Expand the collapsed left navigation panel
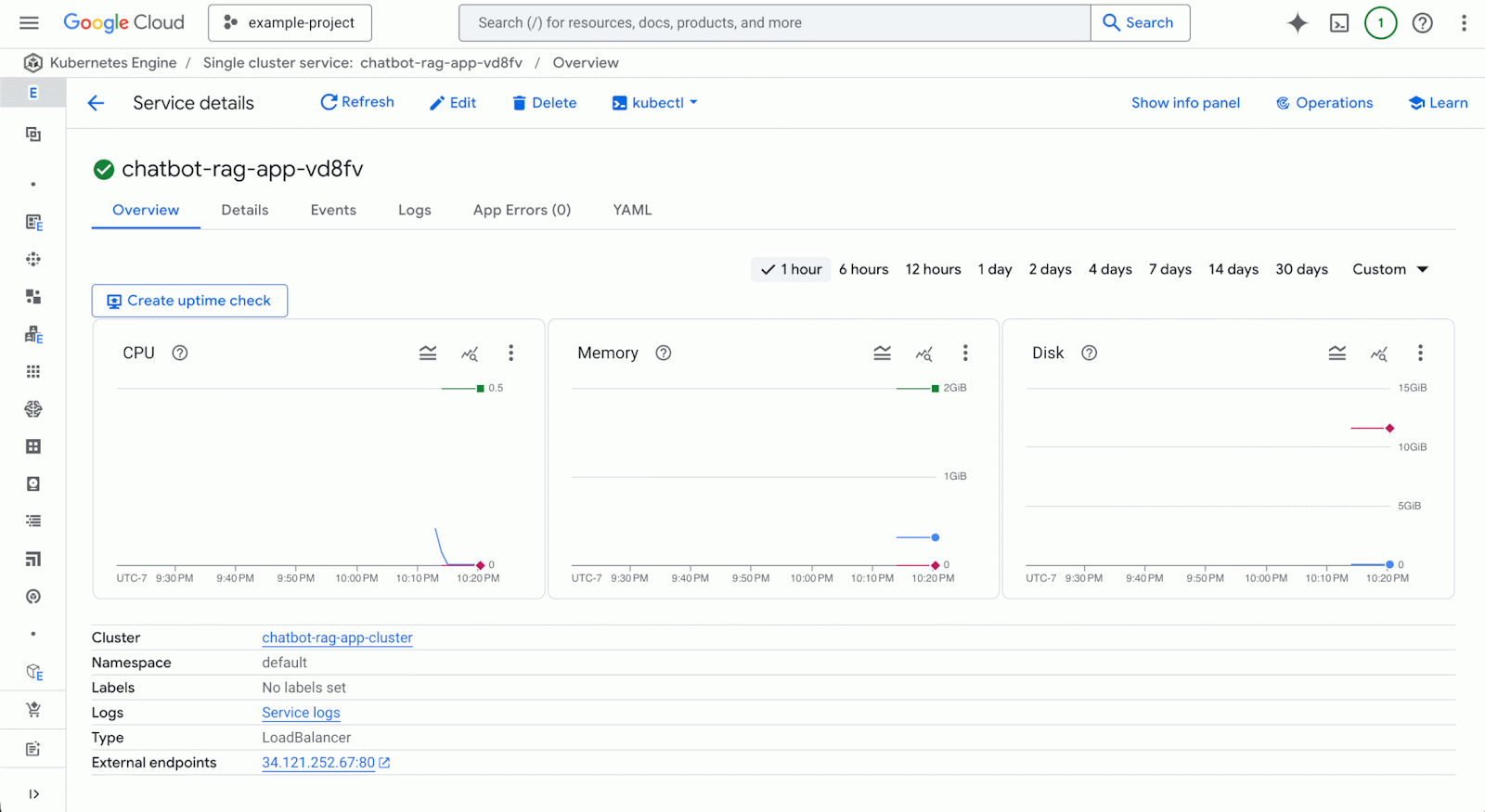The image size is (1485, 812). coord(33,794)
